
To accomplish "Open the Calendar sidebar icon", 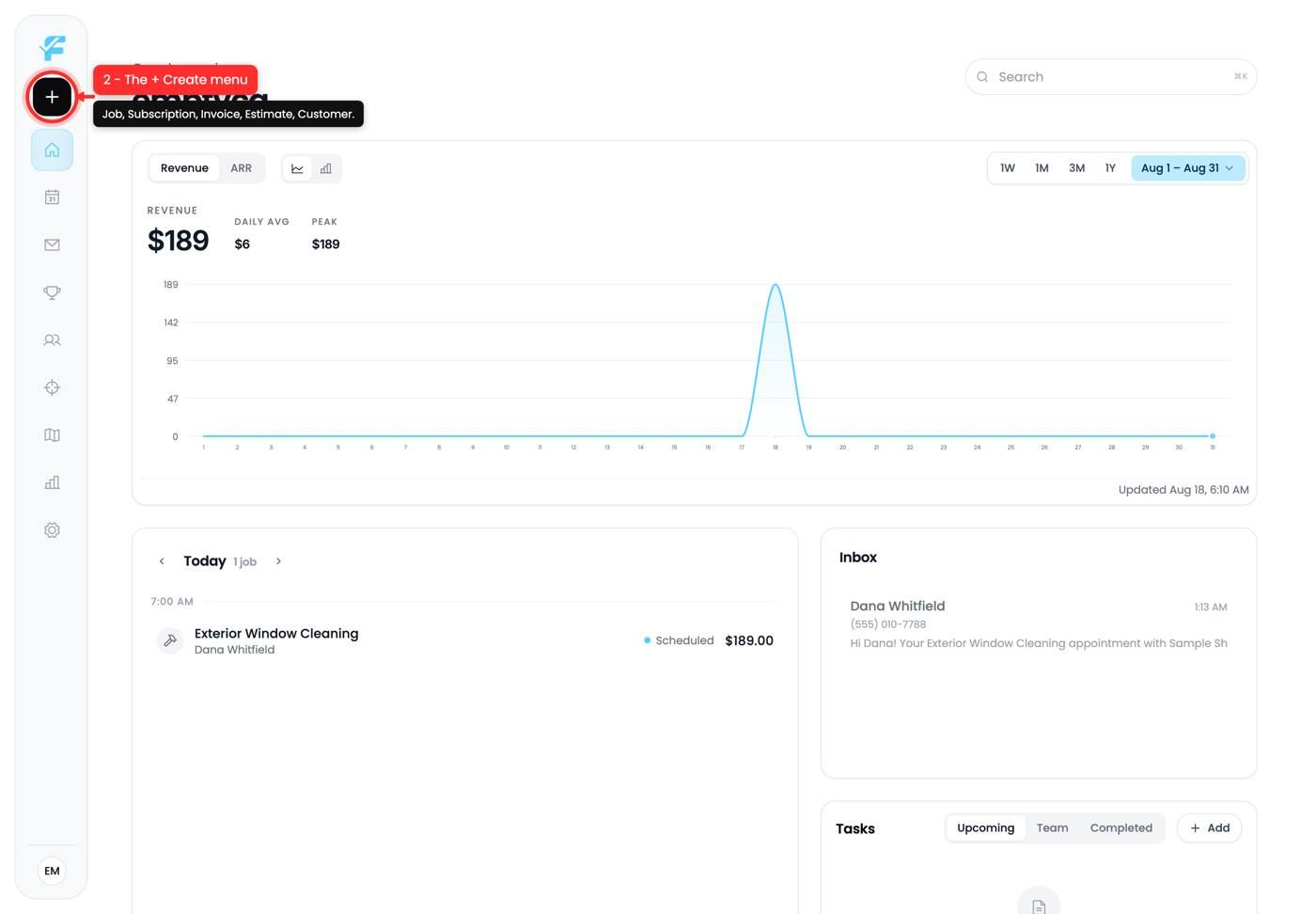I will (52, 197).
